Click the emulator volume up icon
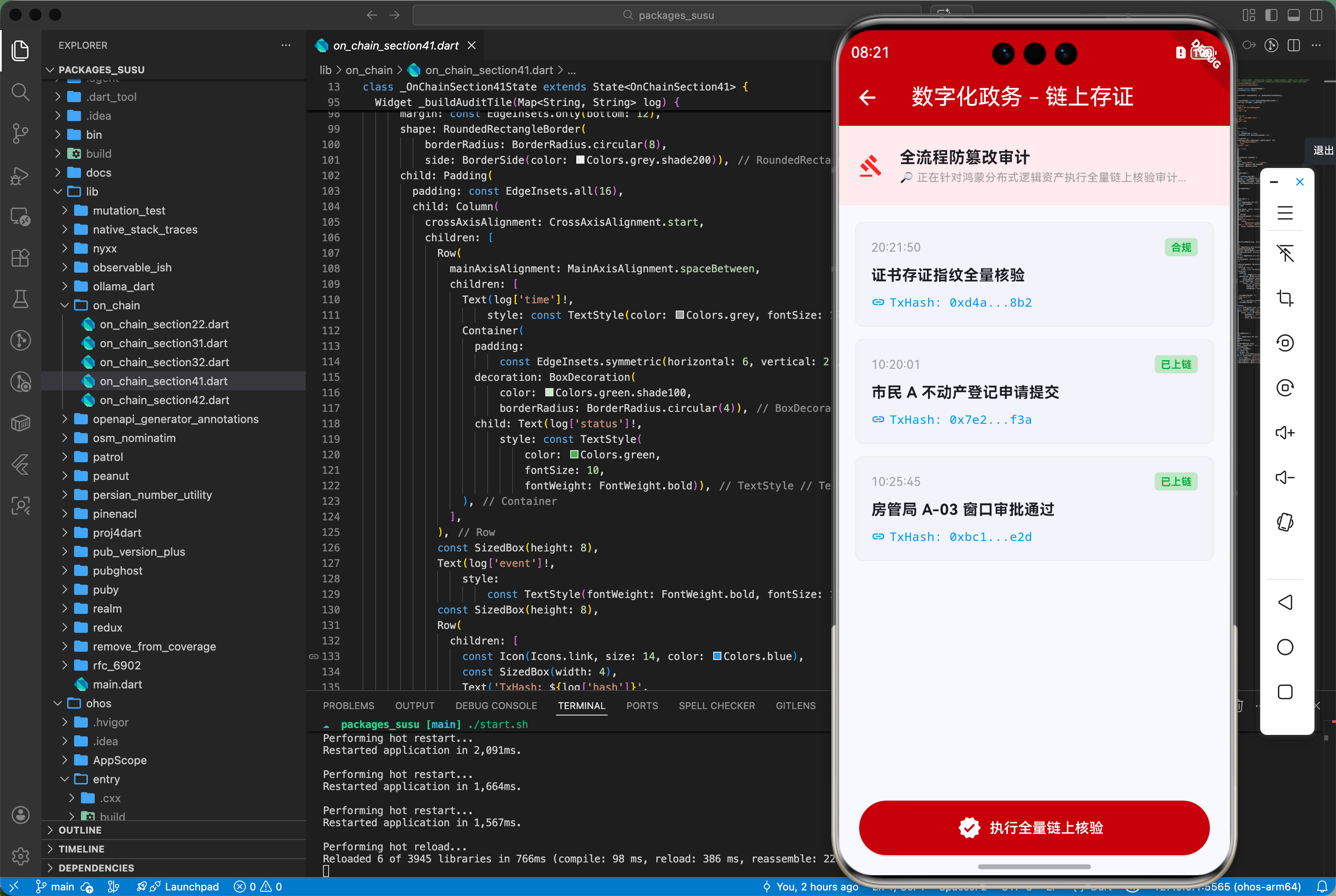This screenshot has height=896, width=1336. [x=1285, y=432]
